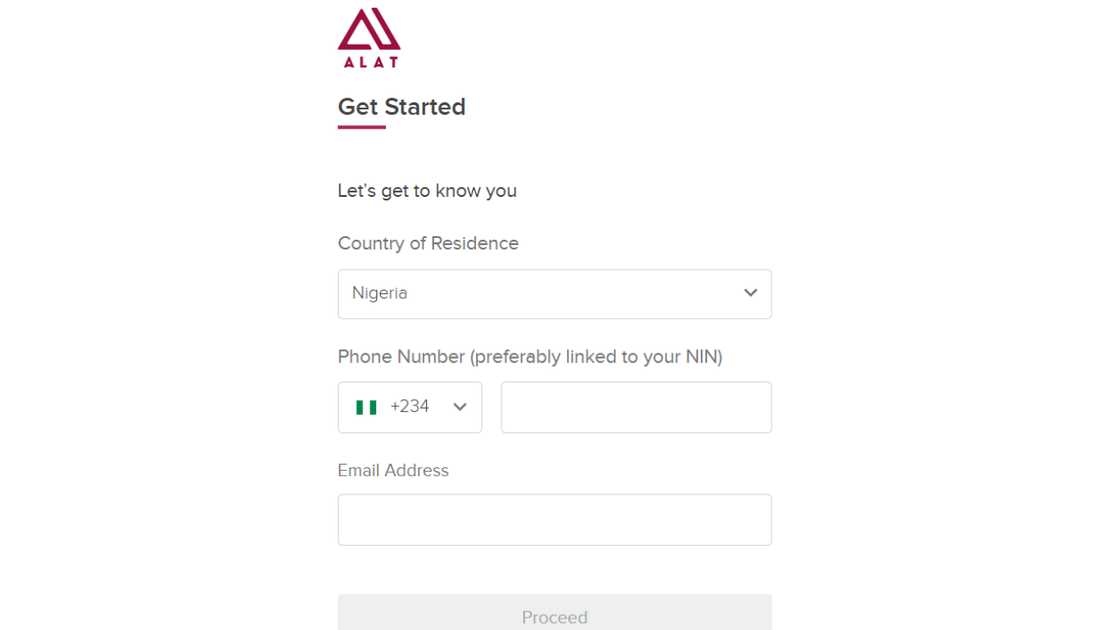Screen dimensions: 1120x630
Task: Click the +234 dial code text
Action: [x=412, y=406]
